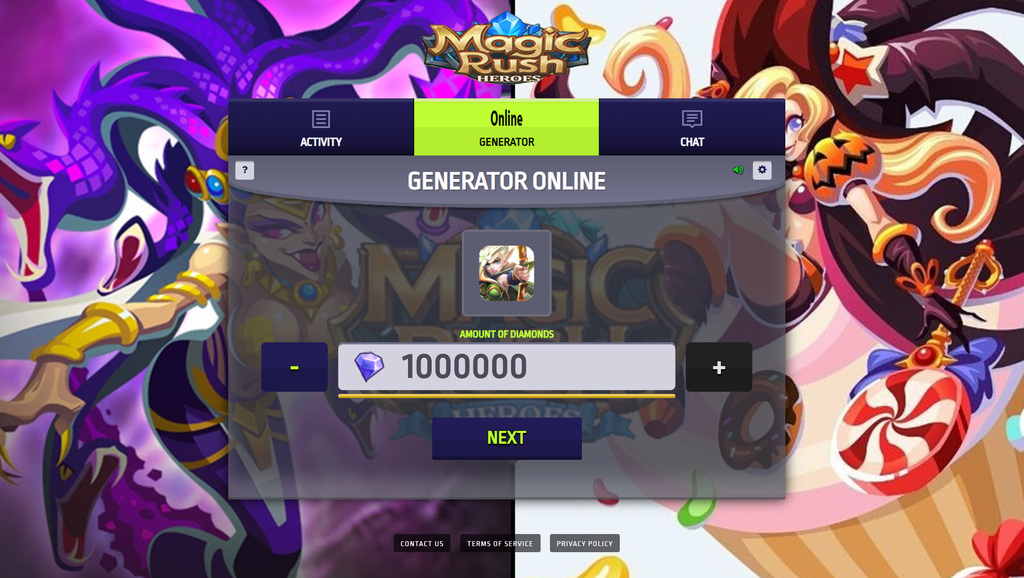The height and width of the screenshot is (578, 1024).
Task: Click the Chat speech bubble icon
Action: coord(692,119)
